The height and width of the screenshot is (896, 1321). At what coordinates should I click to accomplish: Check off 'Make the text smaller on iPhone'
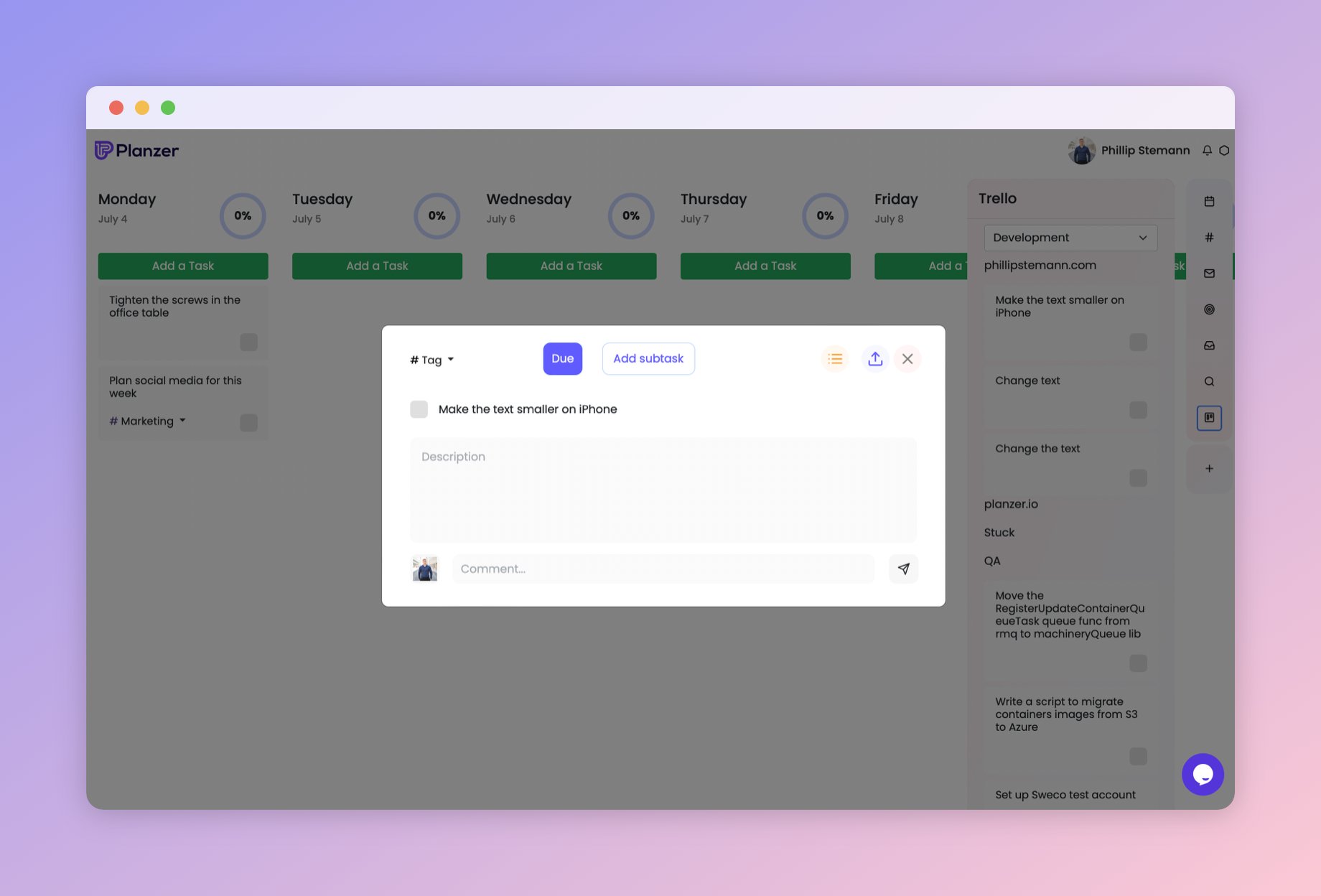coord(419,409)
